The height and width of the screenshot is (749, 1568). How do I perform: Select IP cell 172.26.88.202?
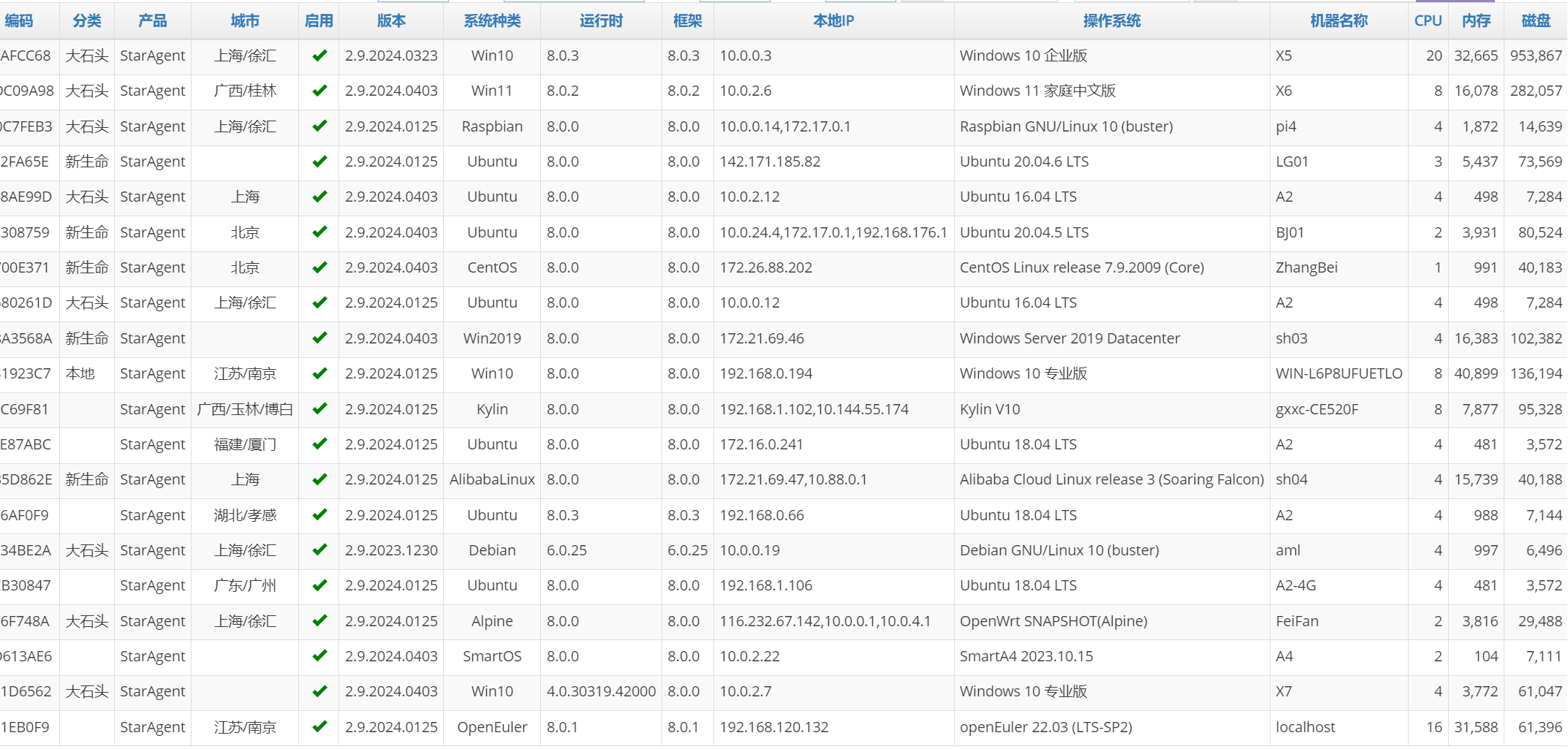[x=765, y=267]
